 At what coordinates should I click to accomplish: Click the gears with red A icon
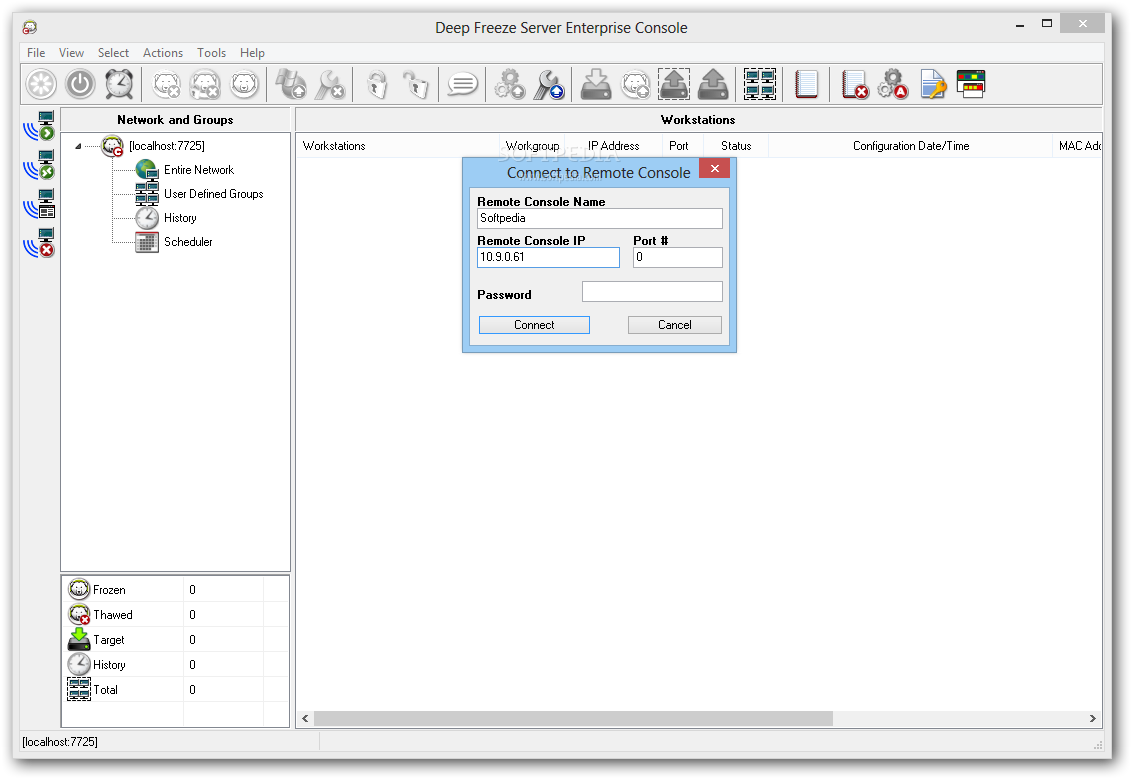tap(893, 84)
